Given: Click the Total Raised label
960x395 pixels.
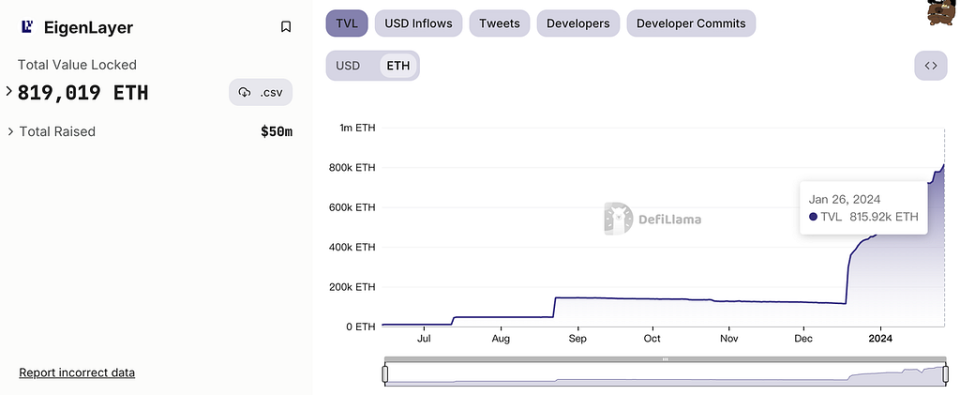Looking at the screenshot, I should coord(58,132).
